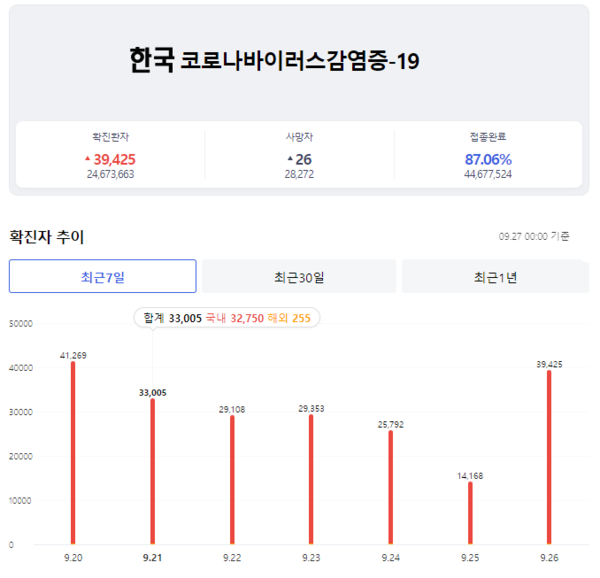Click the 9.21 bar showing 33,005

point(153,471)
